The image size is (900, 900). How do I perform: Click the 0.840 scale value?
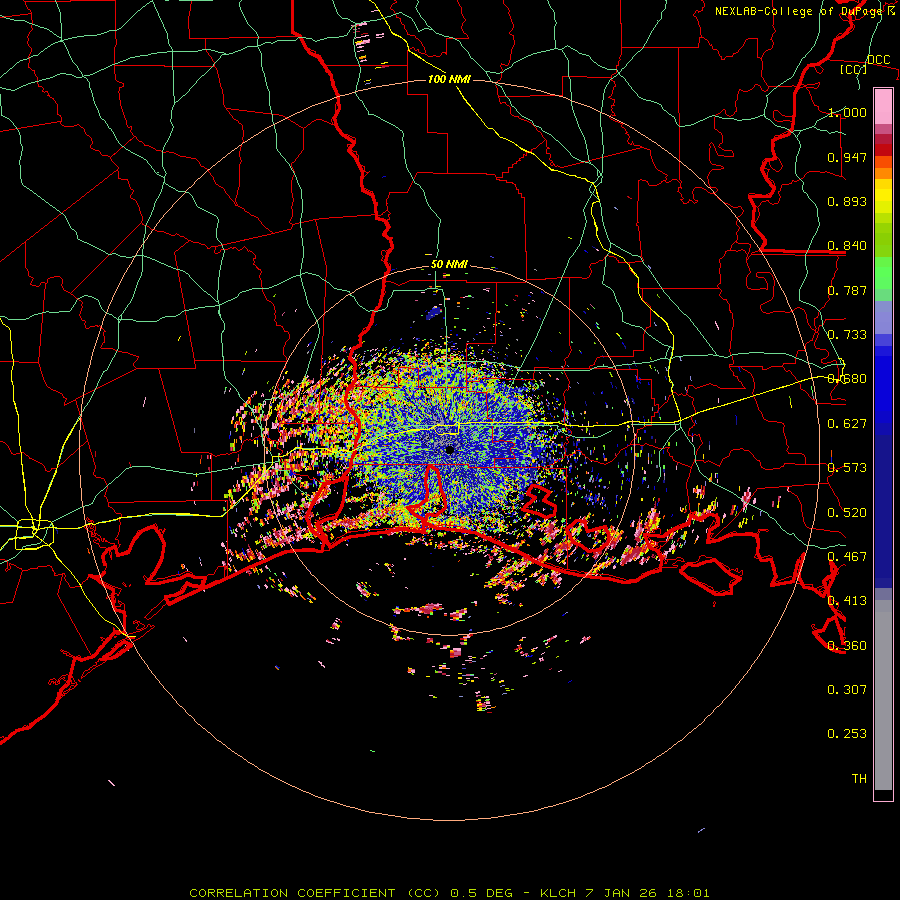click(847, 246)
